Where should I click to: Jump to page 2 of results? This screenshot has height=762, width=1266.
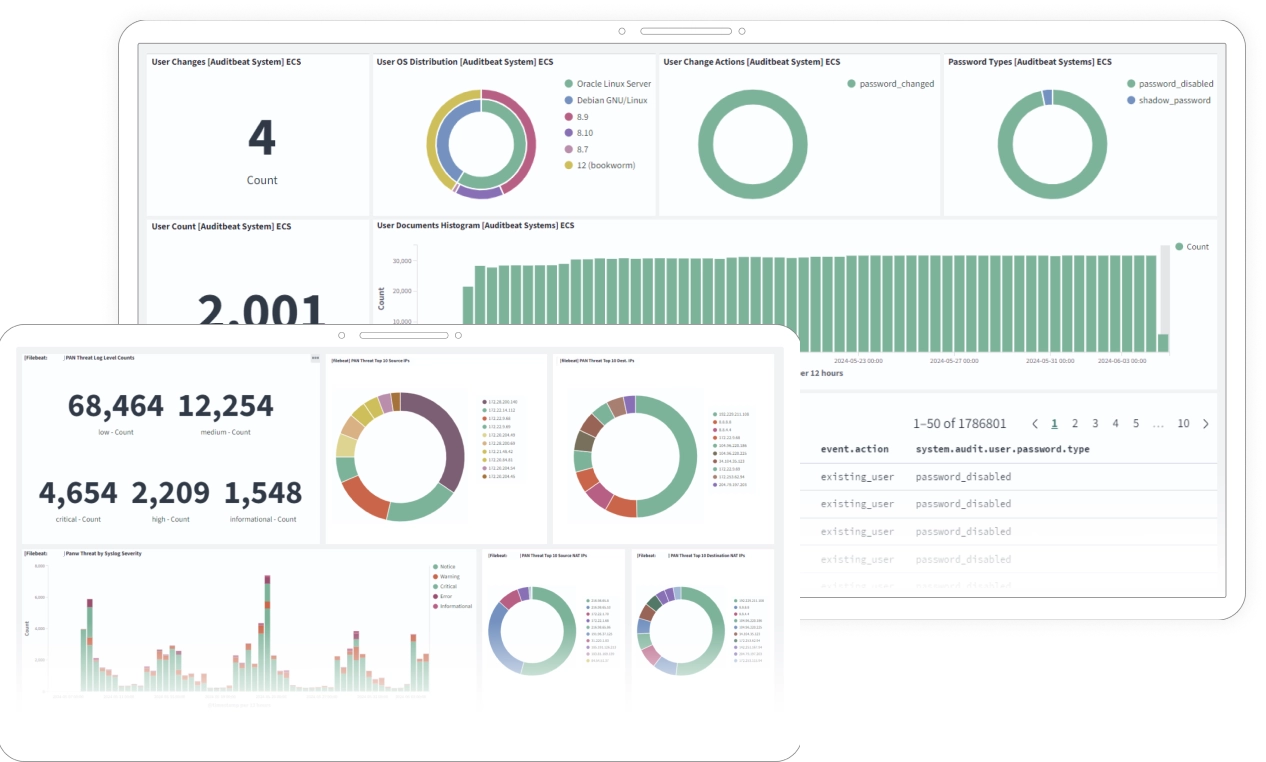click(x=1075, y=424)
